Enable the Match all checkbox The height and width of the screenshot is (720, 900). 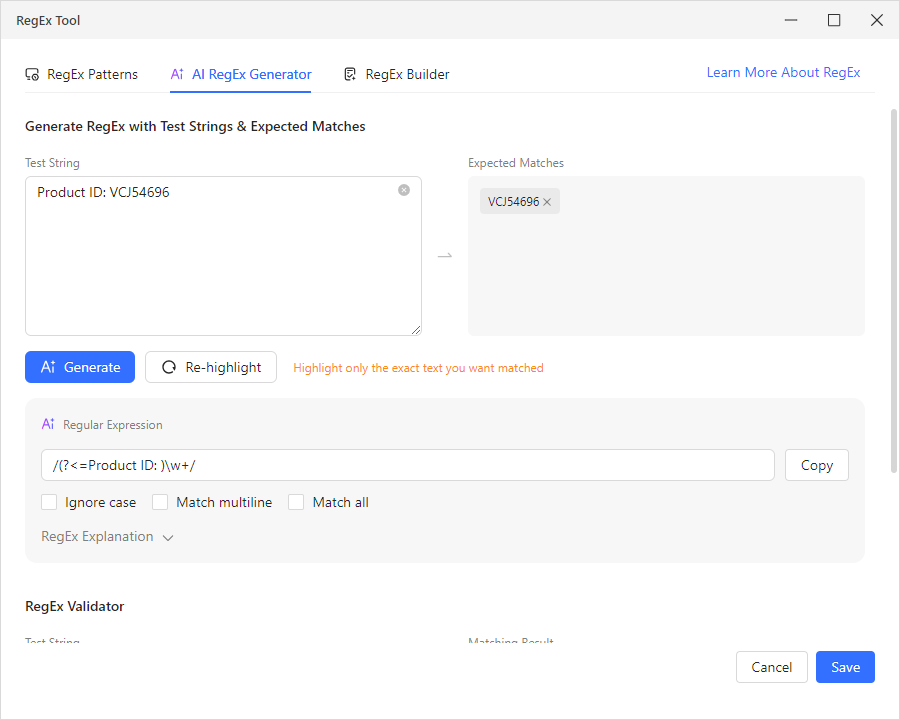296,501
